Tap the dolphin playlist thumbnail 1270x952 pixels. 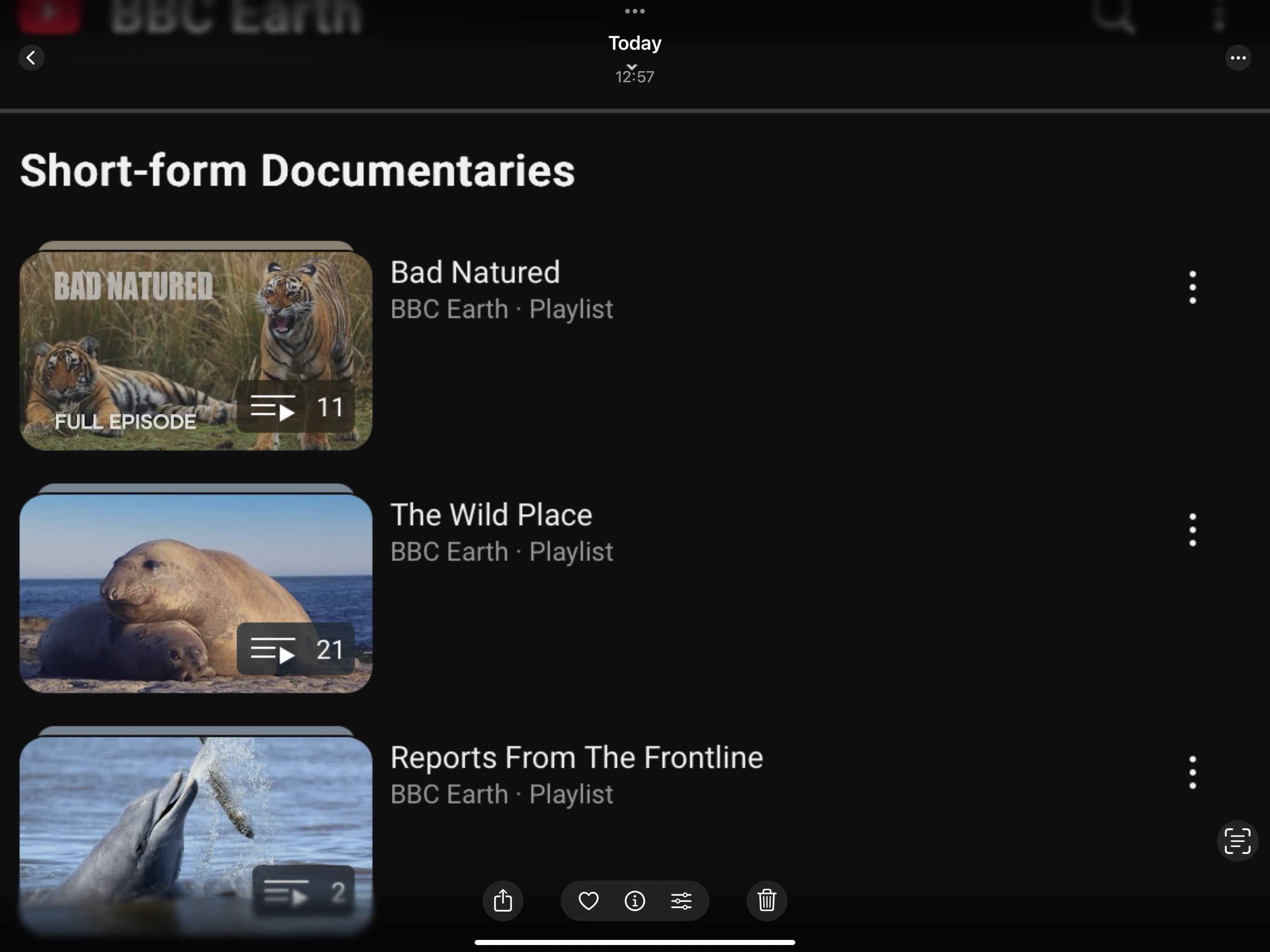pos(196,833)
